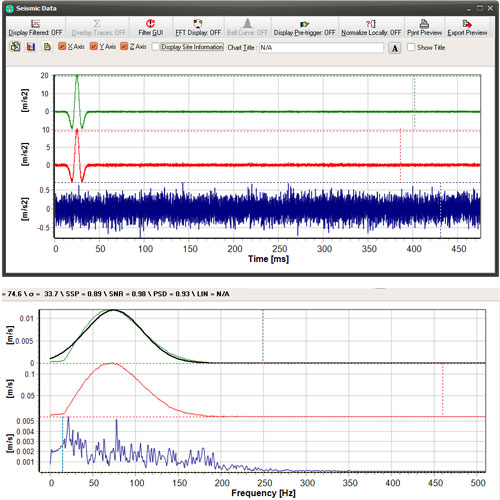The width and height of the screenshot is (500, 500).
Task: Click the copy icon in second toolbar row
Action: coord(47,47)
